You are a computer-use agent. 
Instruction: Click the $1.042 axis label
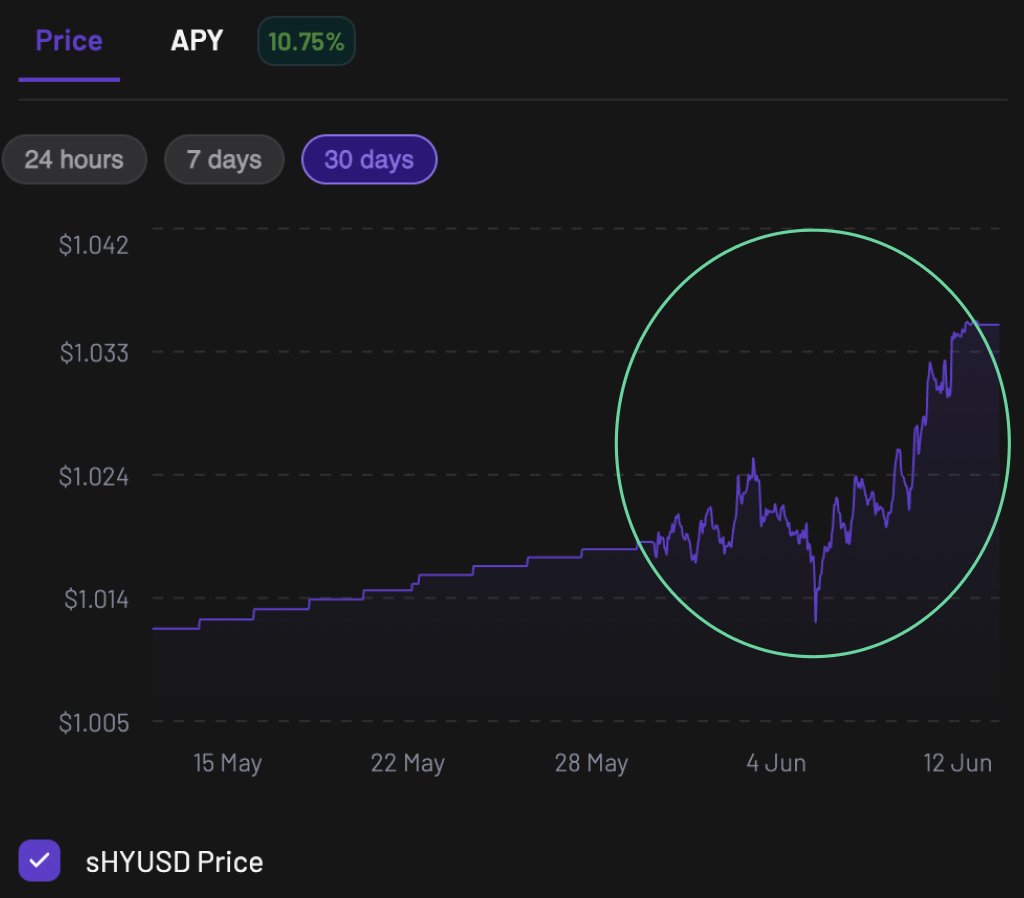tap(93, 246)
